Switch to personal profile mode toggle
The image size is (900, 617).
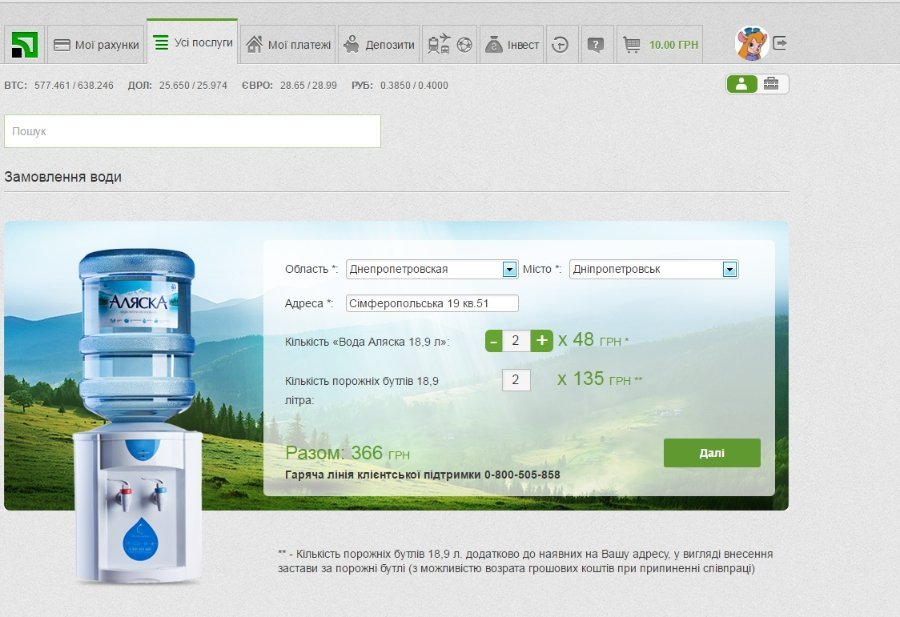point(741,84)
